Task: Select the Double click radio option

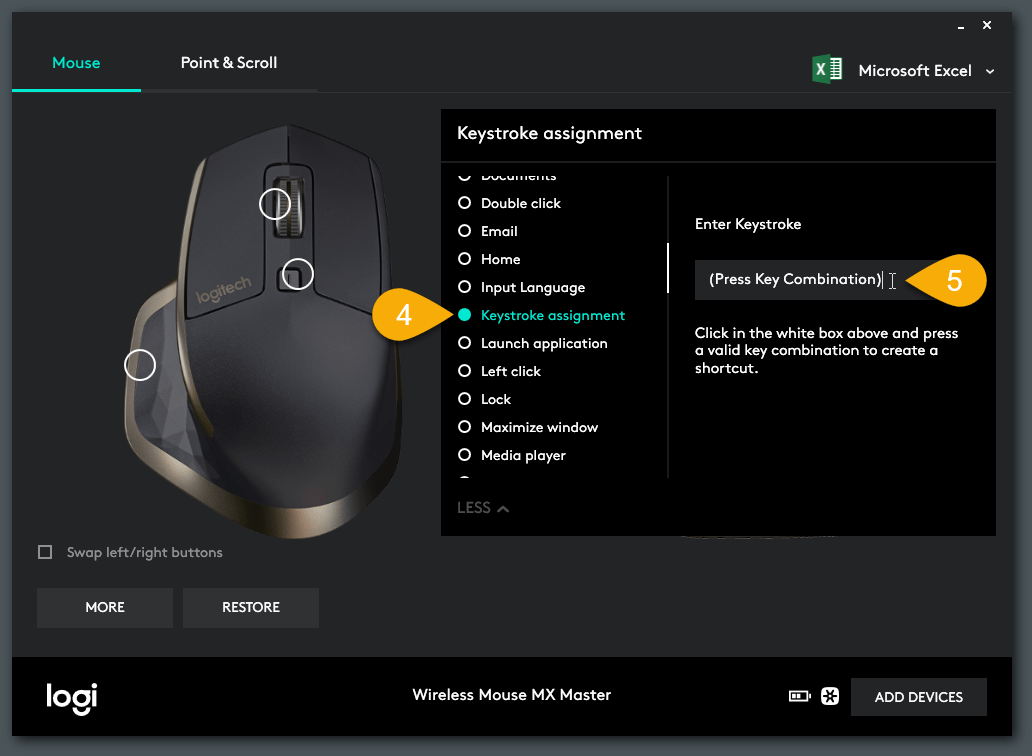Action: coord(464,203)
